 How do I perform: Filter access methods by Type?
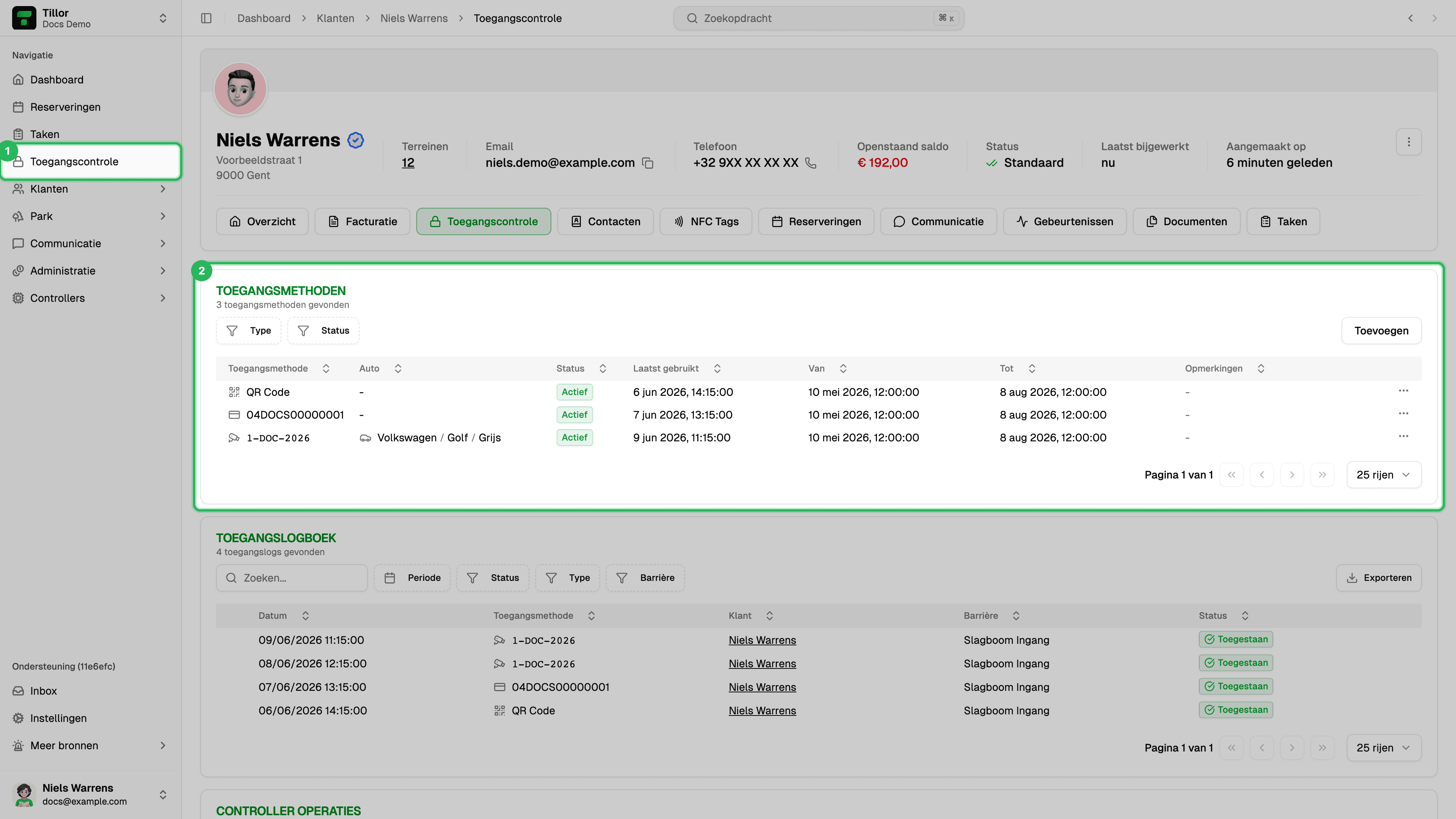coord(249,331)
